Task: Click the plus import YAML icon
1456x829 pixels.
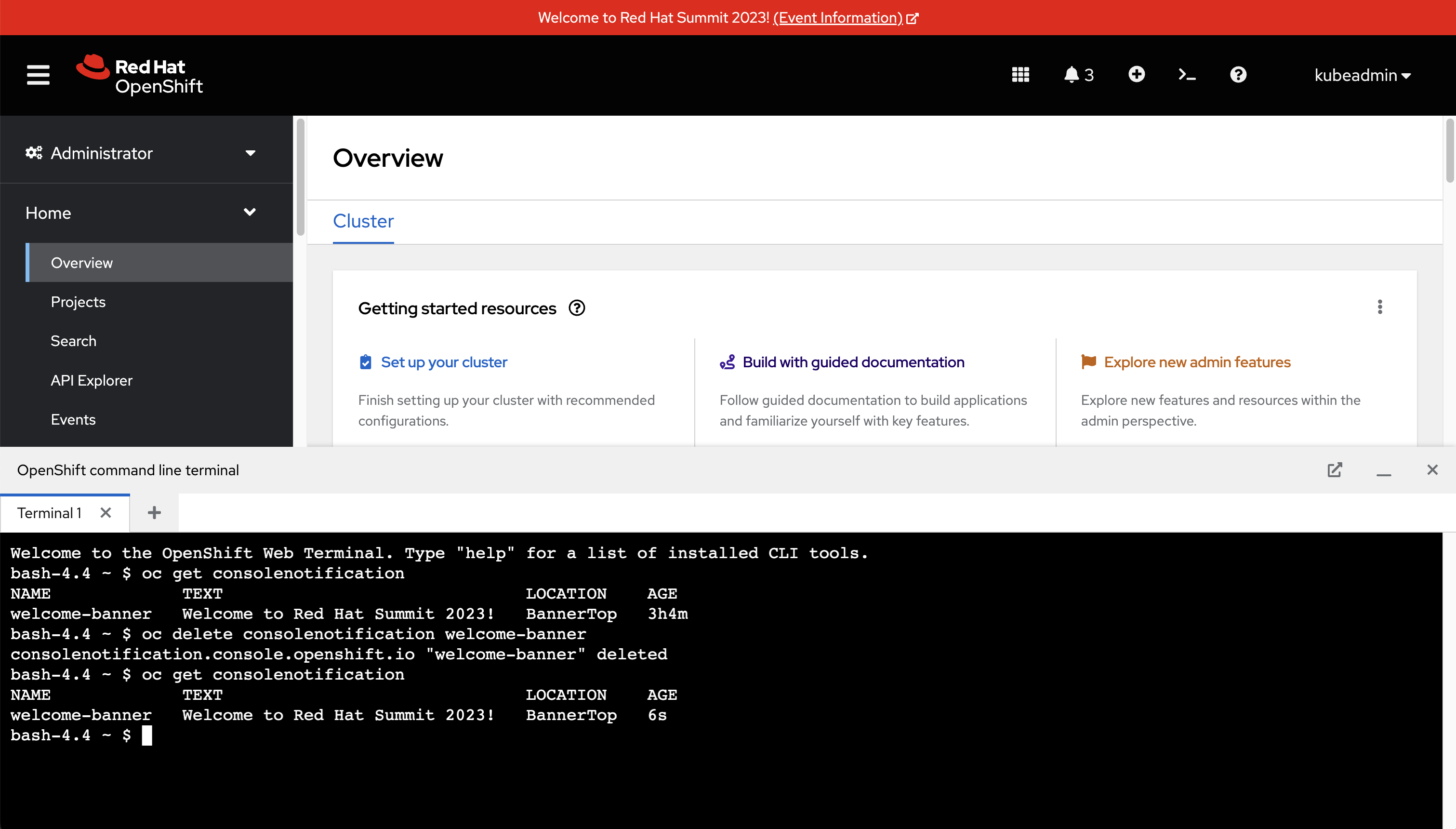Action: pos(1136,75)
